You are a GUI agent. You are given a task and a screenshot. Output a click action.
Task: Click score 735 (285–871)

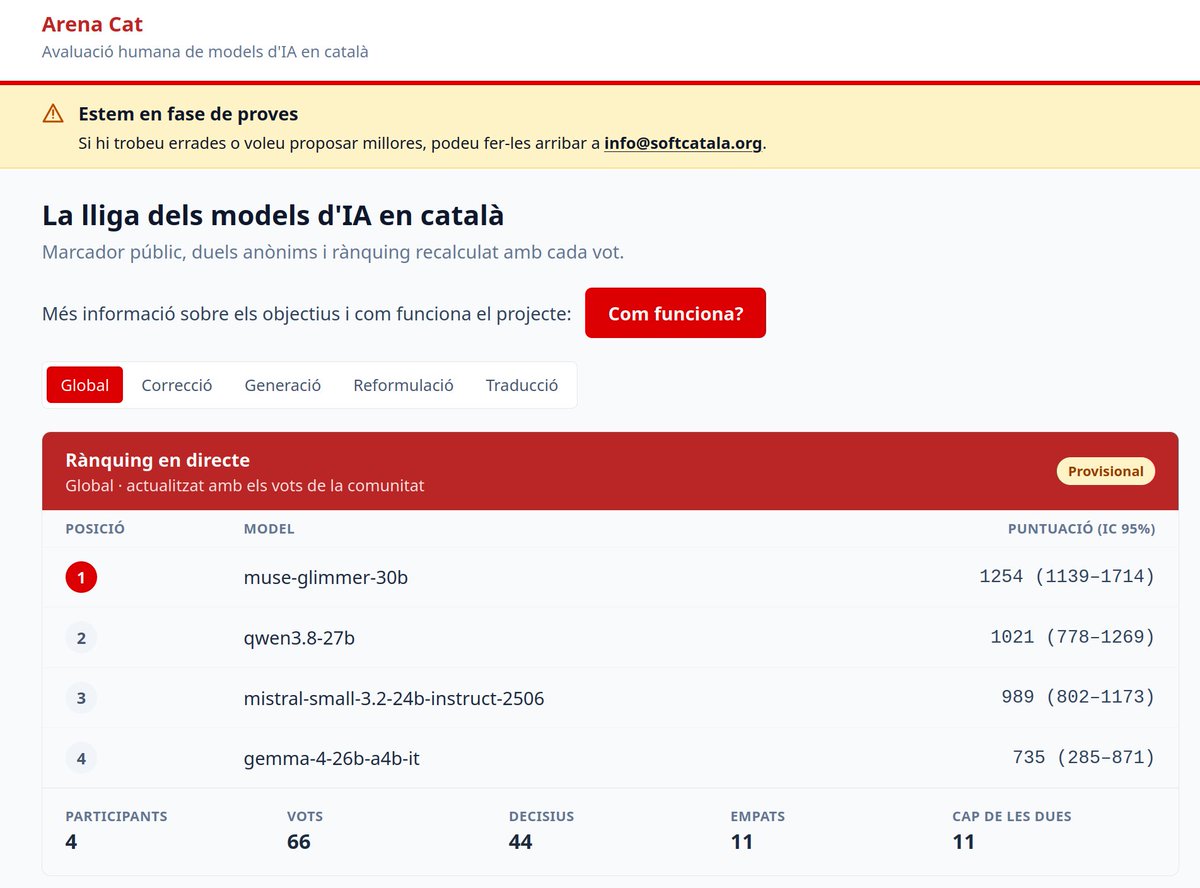click(1084, 758)
